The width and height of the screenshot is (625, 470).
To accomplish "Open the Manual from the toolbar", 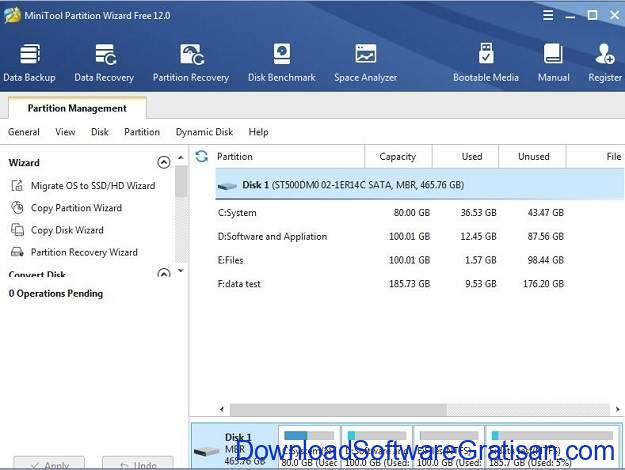I will 553,62.
